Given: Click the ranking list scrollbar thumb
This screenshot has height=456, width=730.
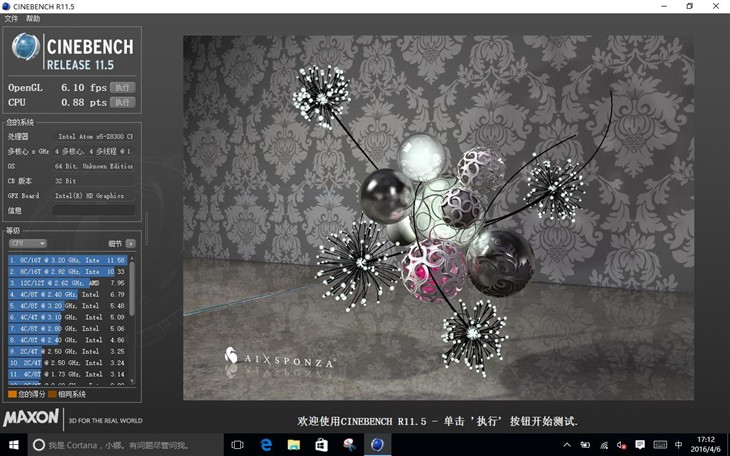Looking at the screenshot, I should coord(132,288).
